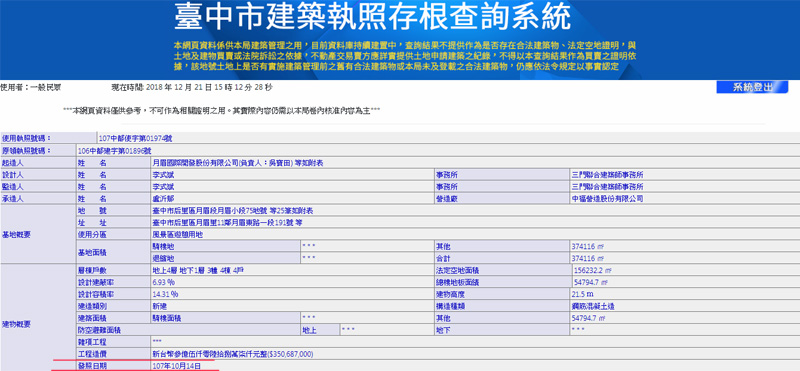Click the 設計容積率 label cell
The width and height of the screenshot is (800, 371).
click(113, 294)
